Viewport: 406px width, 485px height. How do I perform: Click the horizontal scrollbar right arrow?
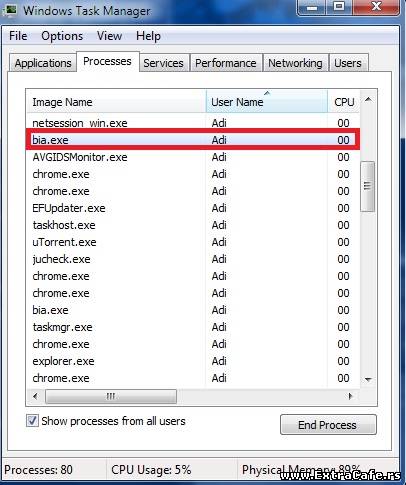click(x=350, y=396)
